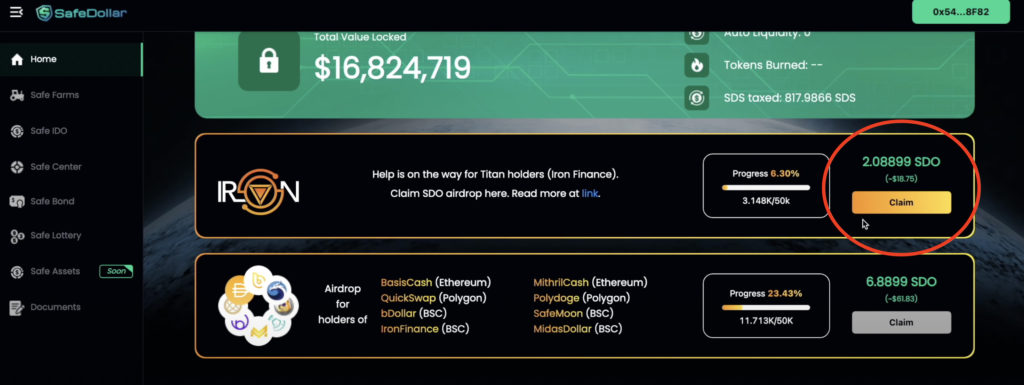This screenshot has height=385, width=1024.
Task: Open the wallet address 0x54...8F82 button
Action: tap(960, 12)
